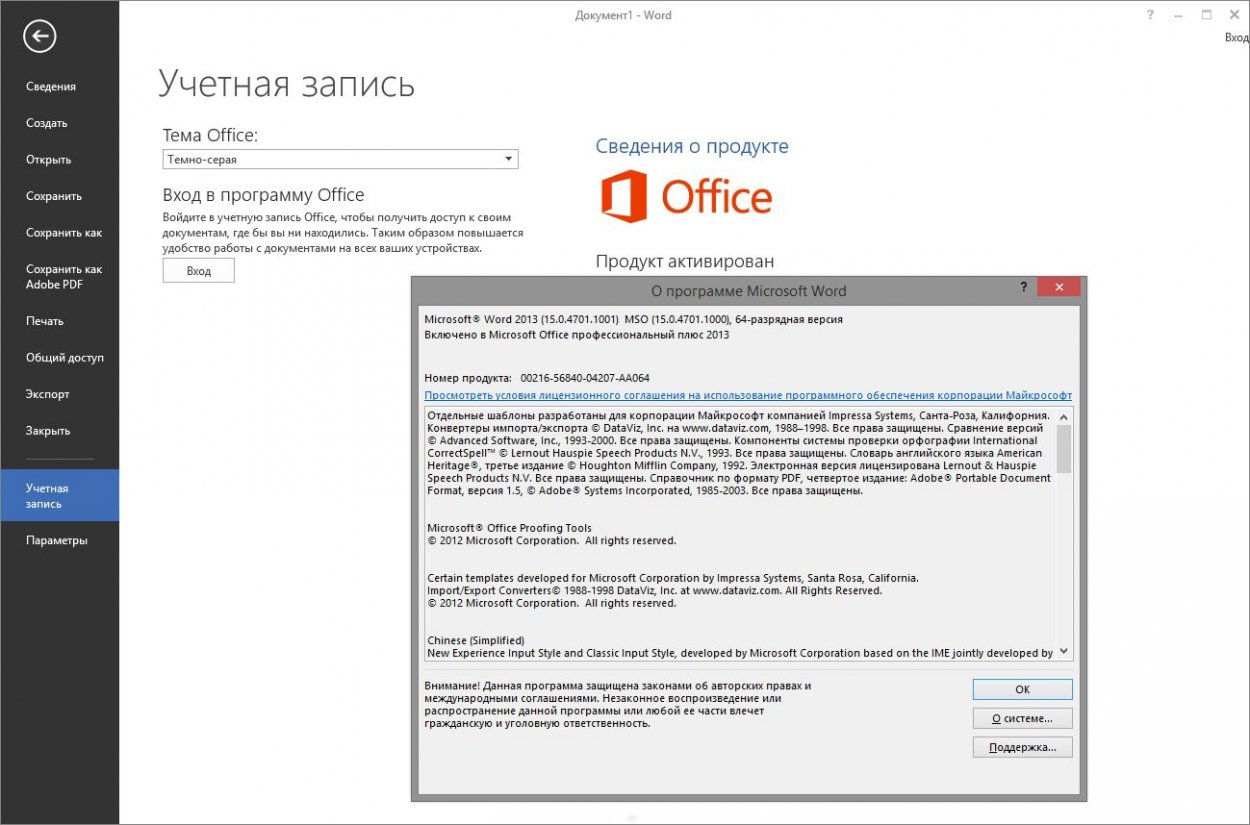This screenshot has width=1250, height=825.
Task: Click scrollbar up arrow in license text
Action: pos(1063,416)
